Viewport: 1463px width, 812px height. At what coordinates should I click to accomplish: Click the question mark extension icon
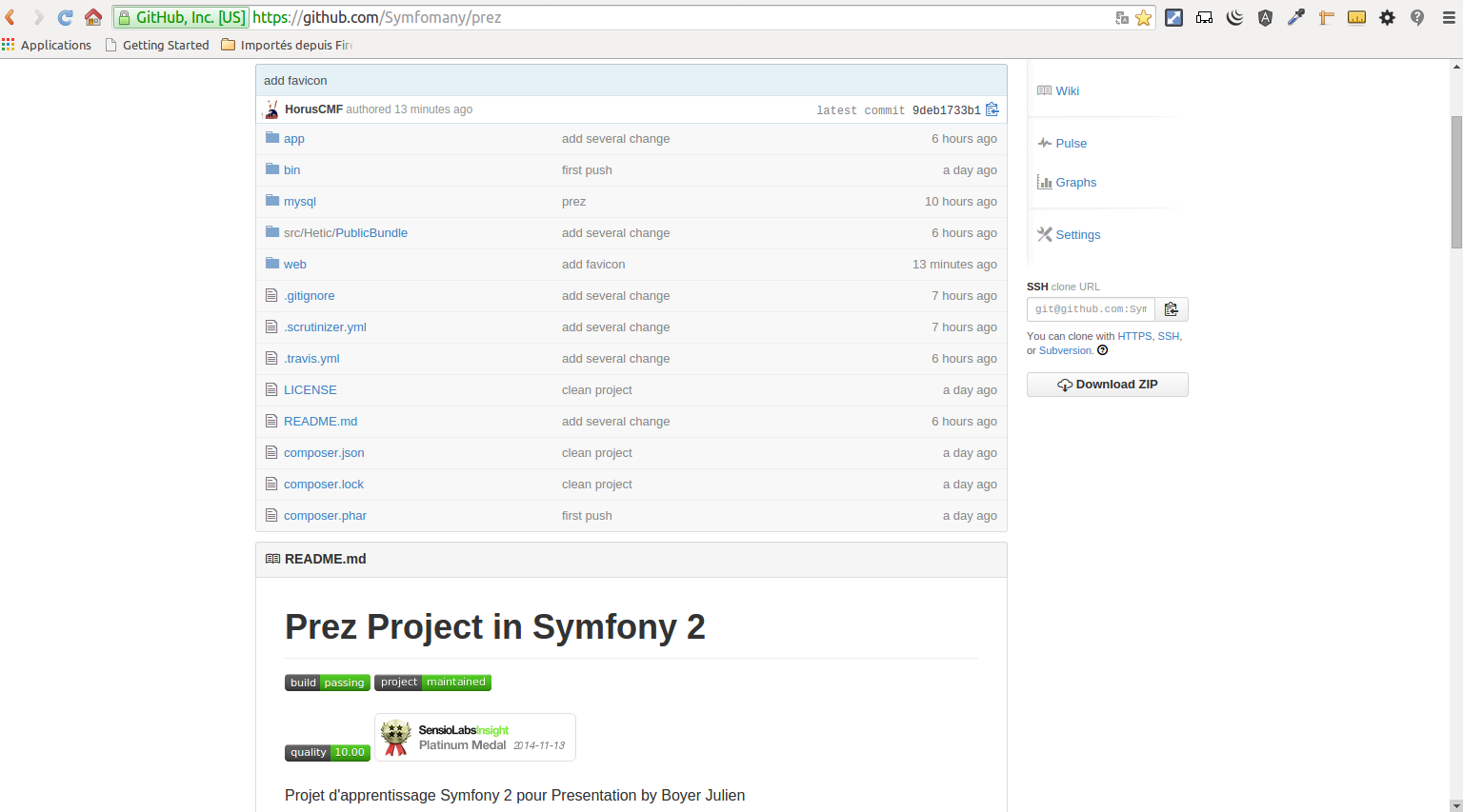pyautogui.click(x=1417, y=17)
